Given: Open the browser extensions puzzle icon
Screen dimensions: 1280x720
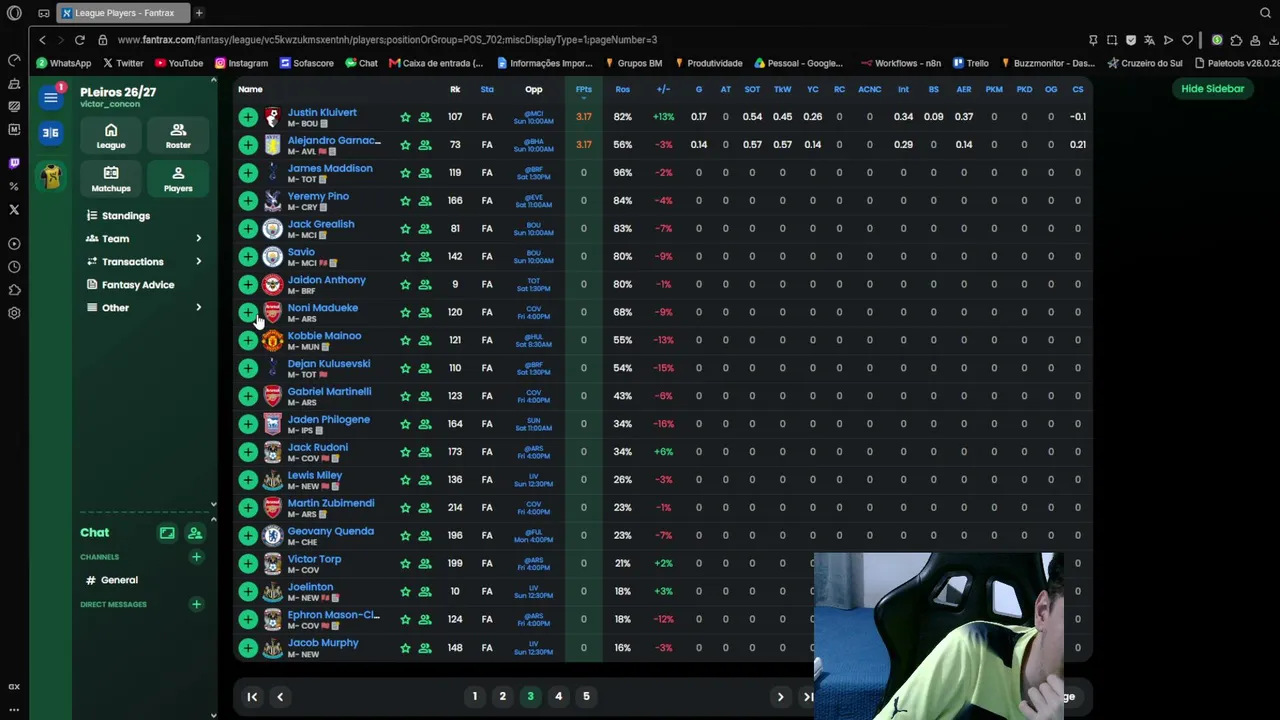Looking at the screenshot, I should (1236, 40).
